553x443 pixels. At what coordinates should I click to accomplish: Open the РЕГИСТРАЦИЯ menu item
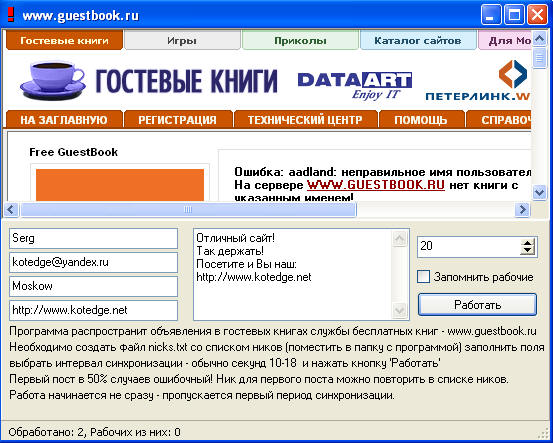pyautogui.click(x=177, y=119)
